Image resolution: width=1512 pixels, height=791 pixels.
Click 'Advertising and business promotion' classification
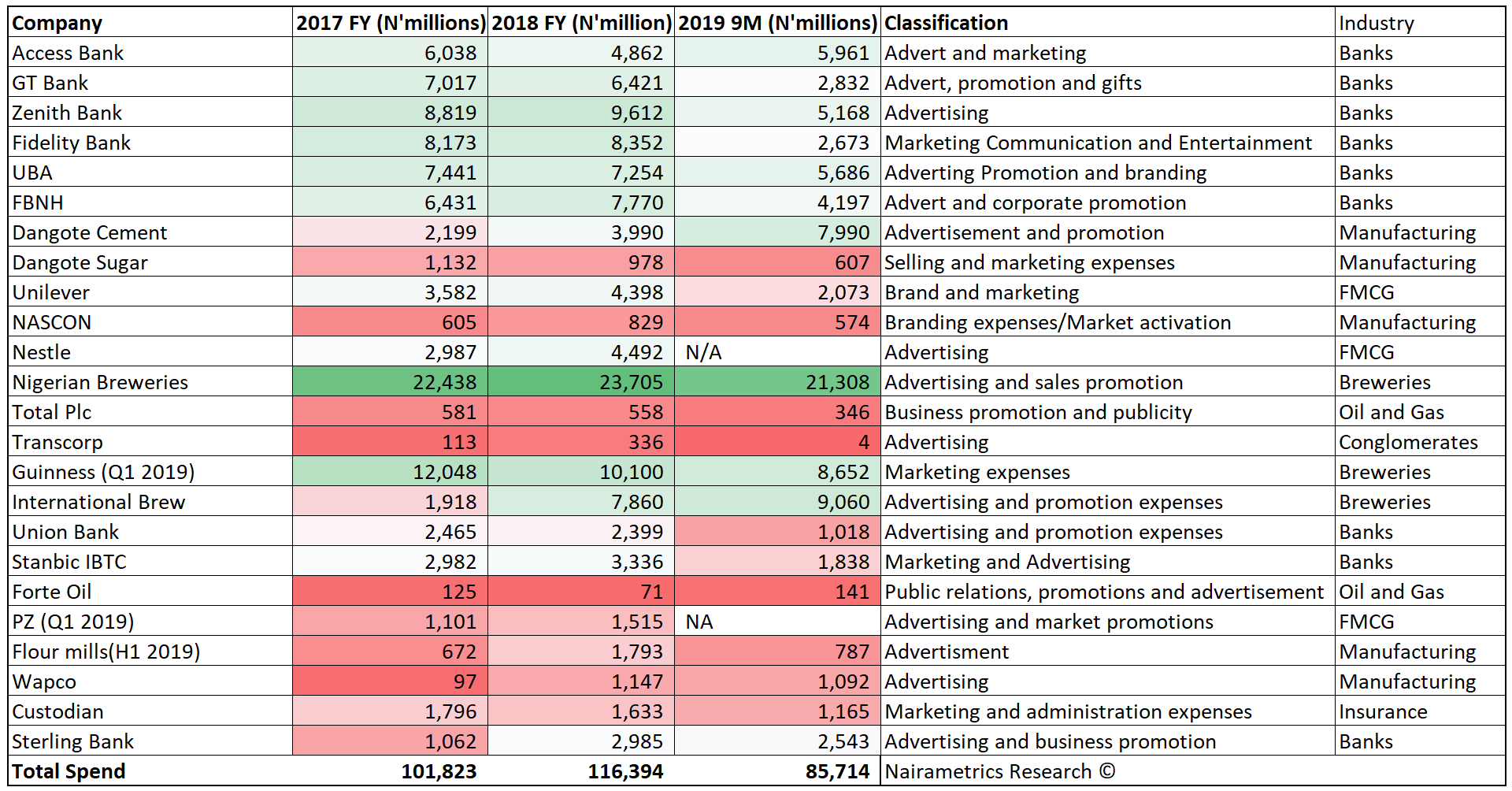(1107, 741)
